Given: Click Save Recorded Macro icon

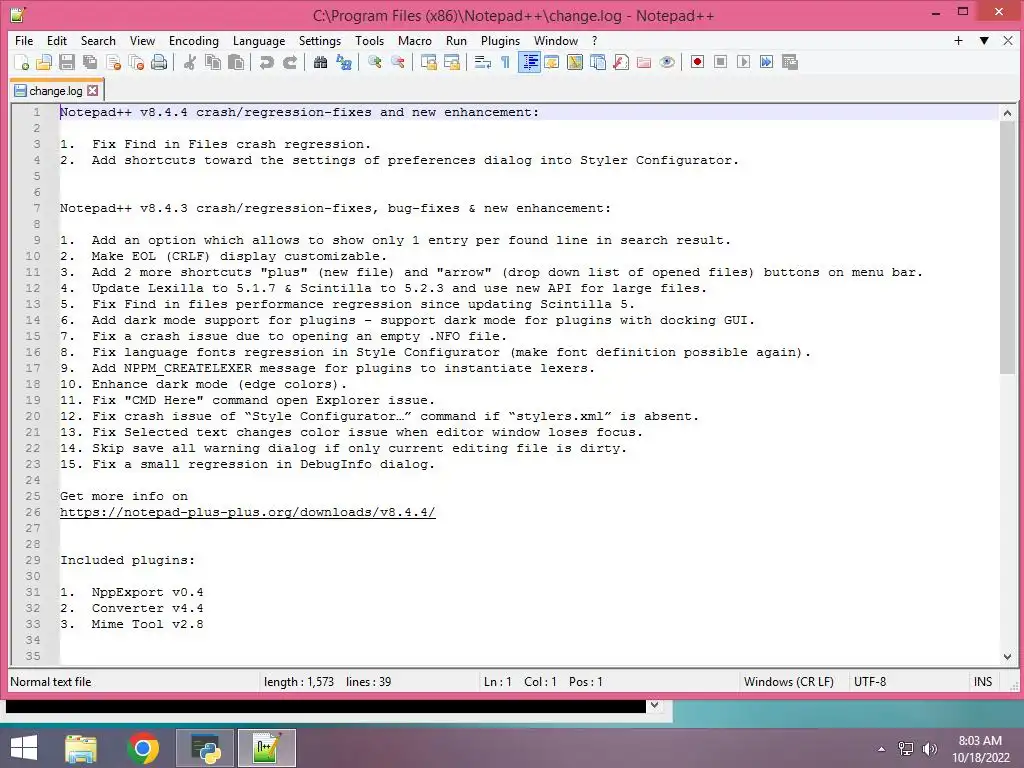Looking at the screenshot, I should coord(790,62).
